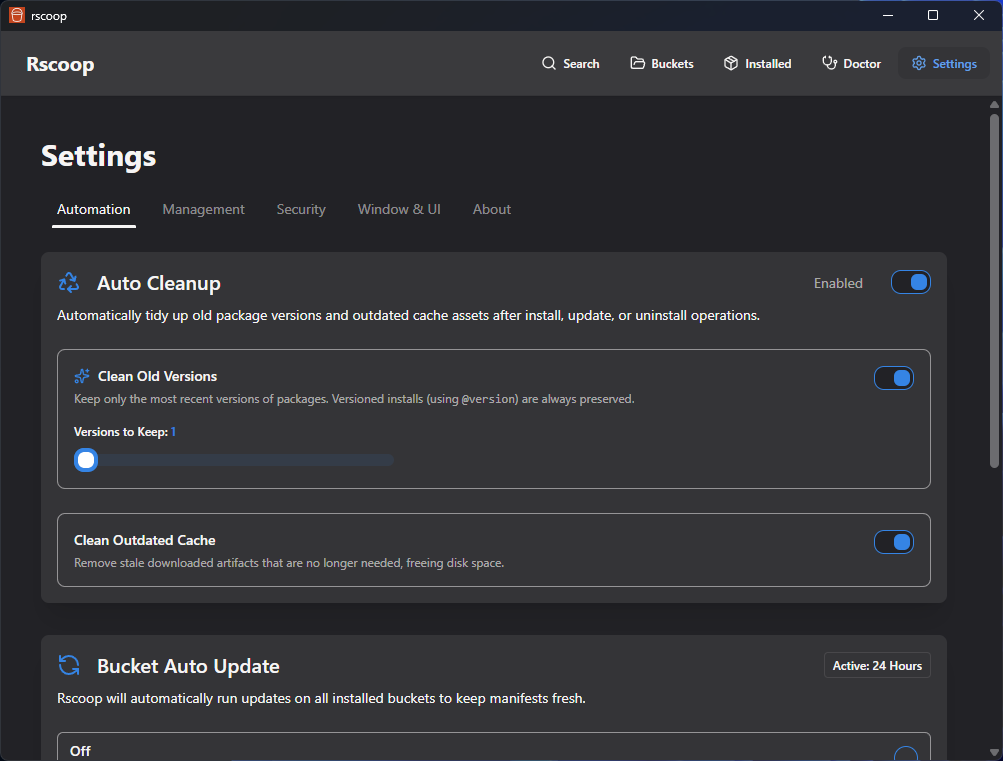The image size is (1003, 761).
Task: Click the Settings nav label
Action: tap(954, 63)
